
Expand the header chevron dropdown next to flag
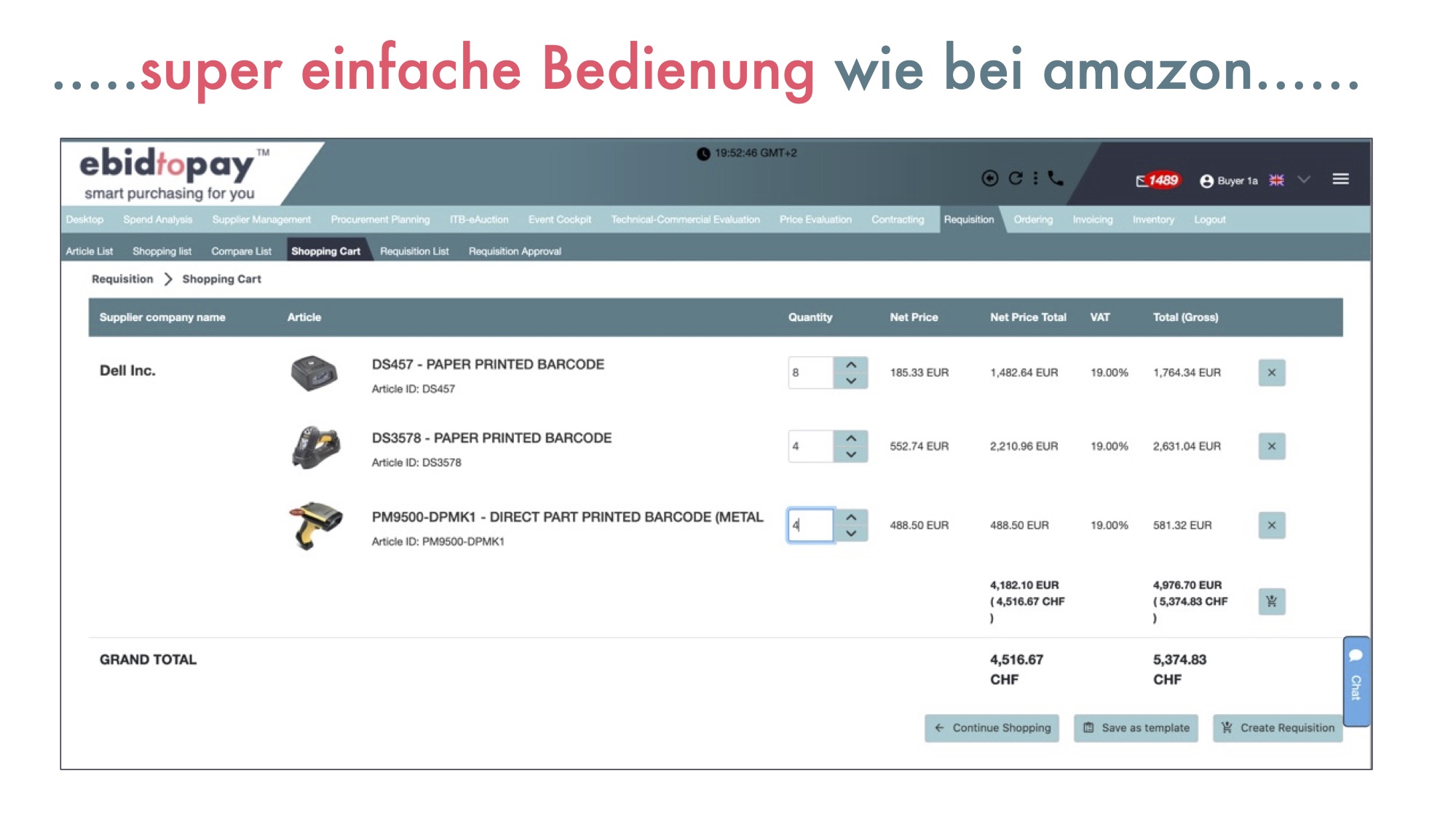point(1303,179)
